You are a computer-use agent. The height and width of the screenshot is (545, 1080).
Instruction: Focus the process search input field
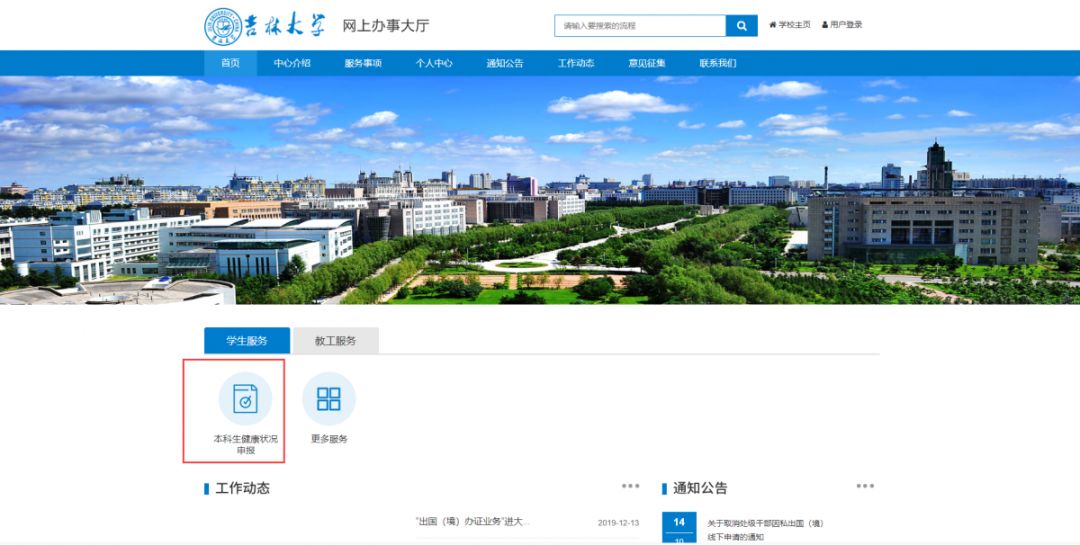(640, 25)
